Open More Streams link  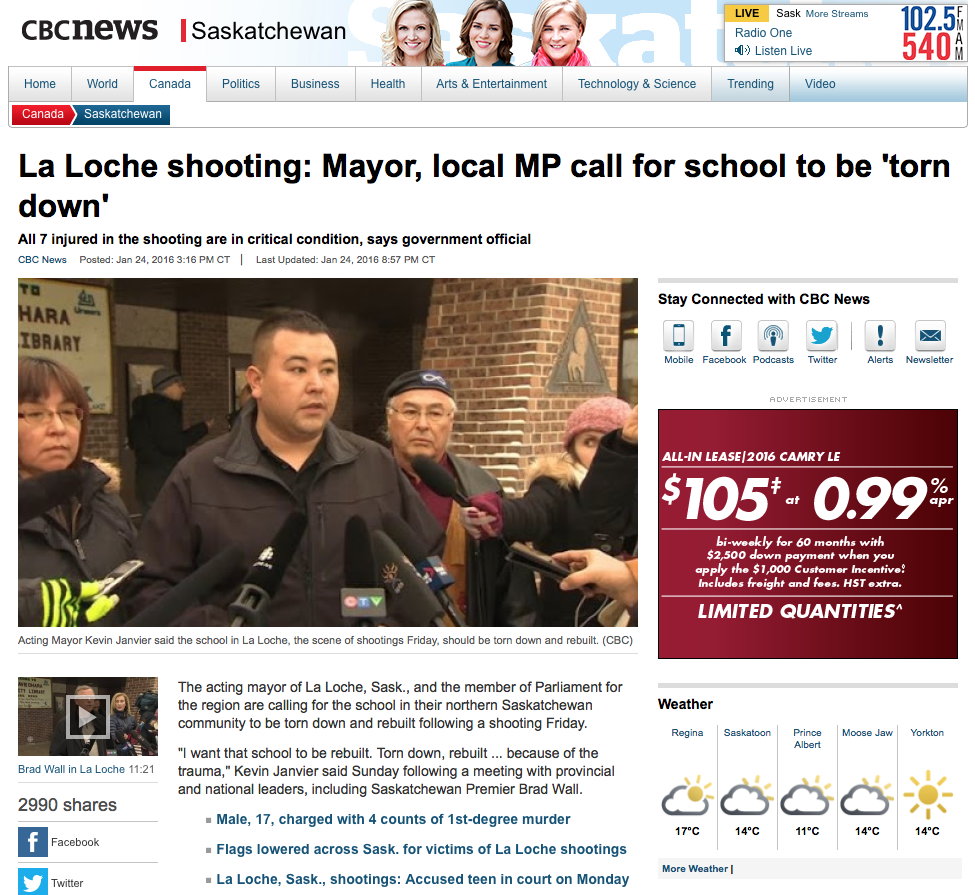(x=837, y=14)
